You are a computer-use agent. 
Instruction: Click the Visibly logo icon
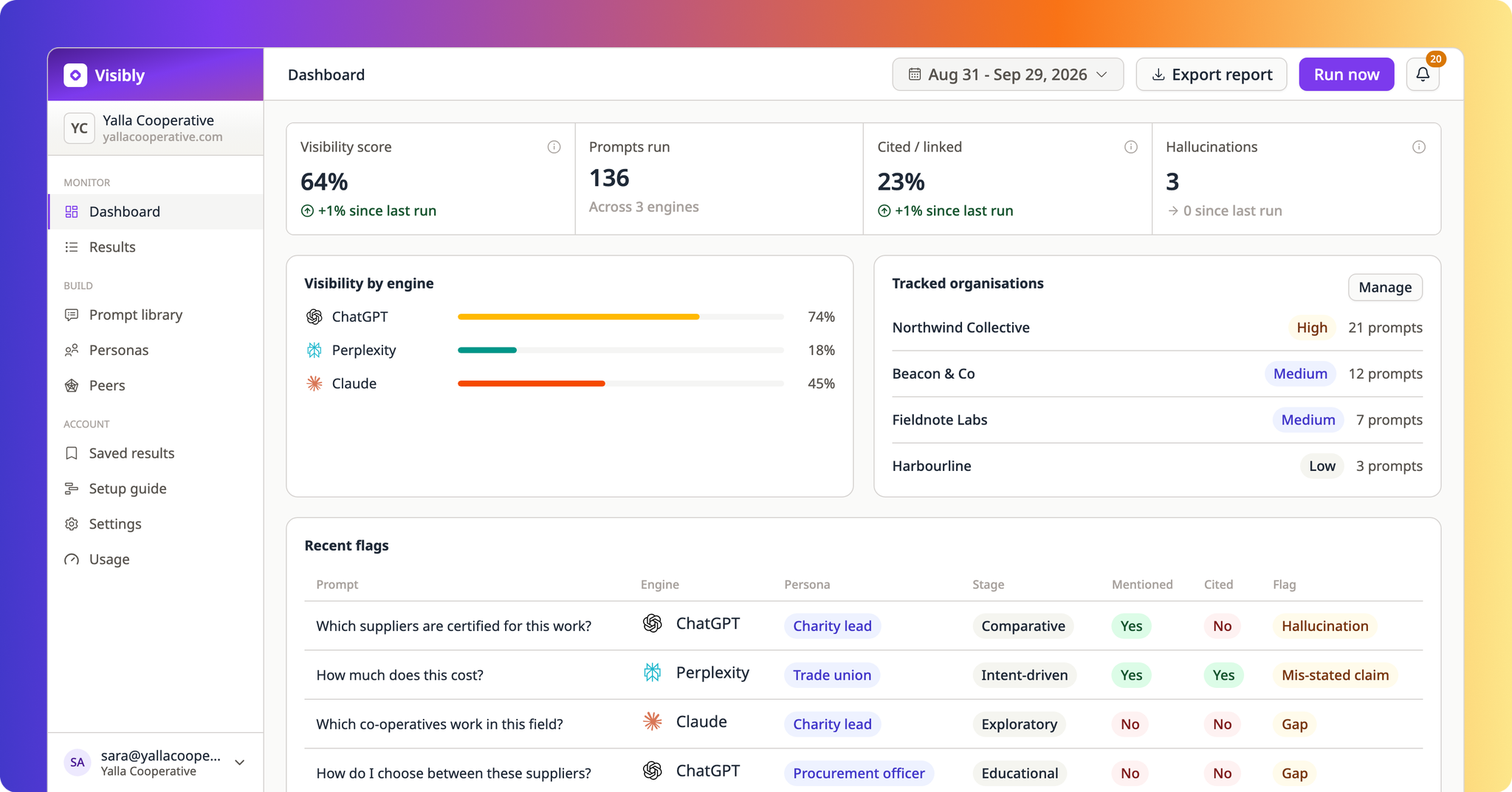[75, 75]
